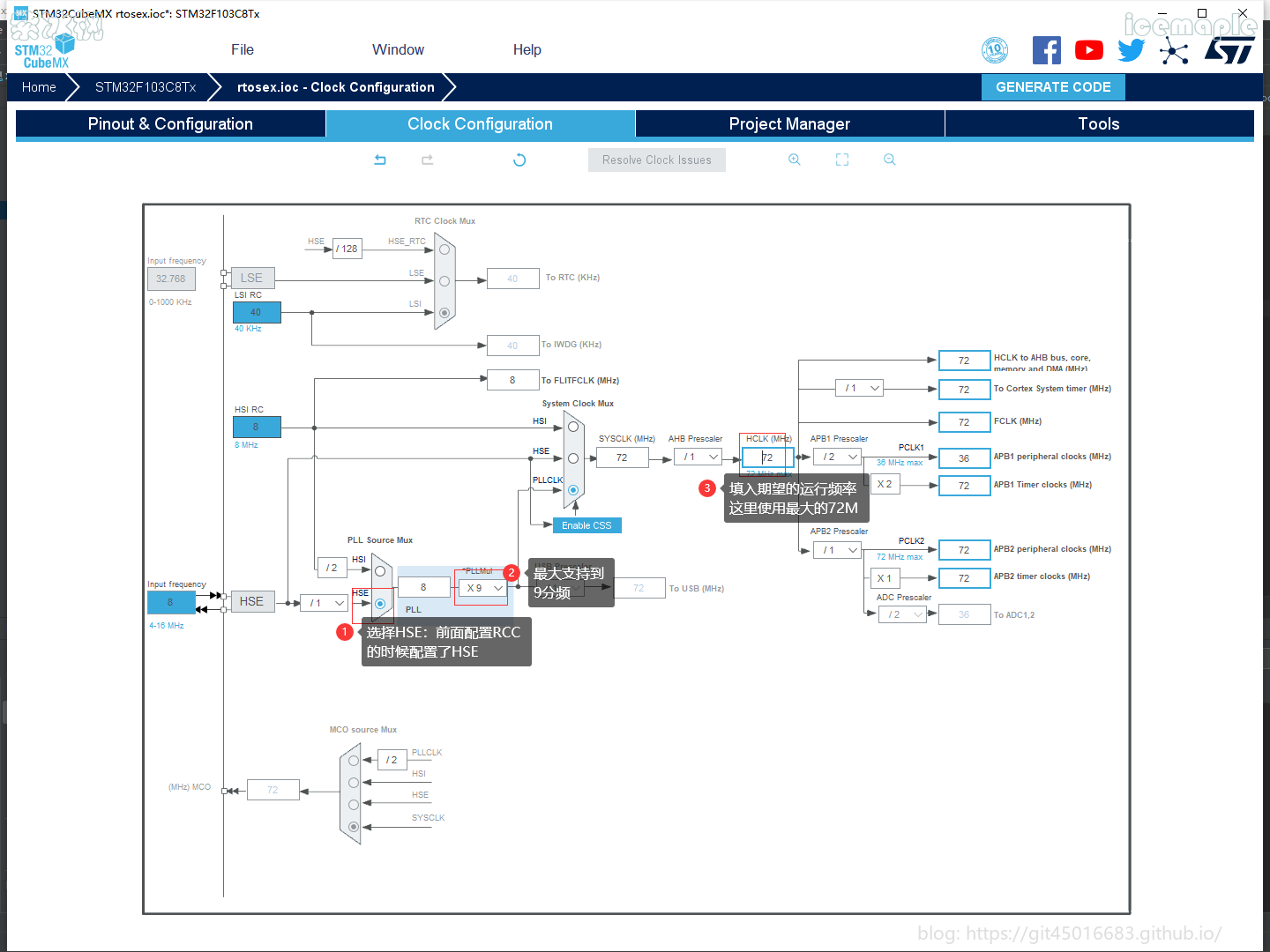Image resolution: width=1270 pixels, height=952 pixels.
Task: Click the STM32CubeMX logo
Action: (44, 51)
